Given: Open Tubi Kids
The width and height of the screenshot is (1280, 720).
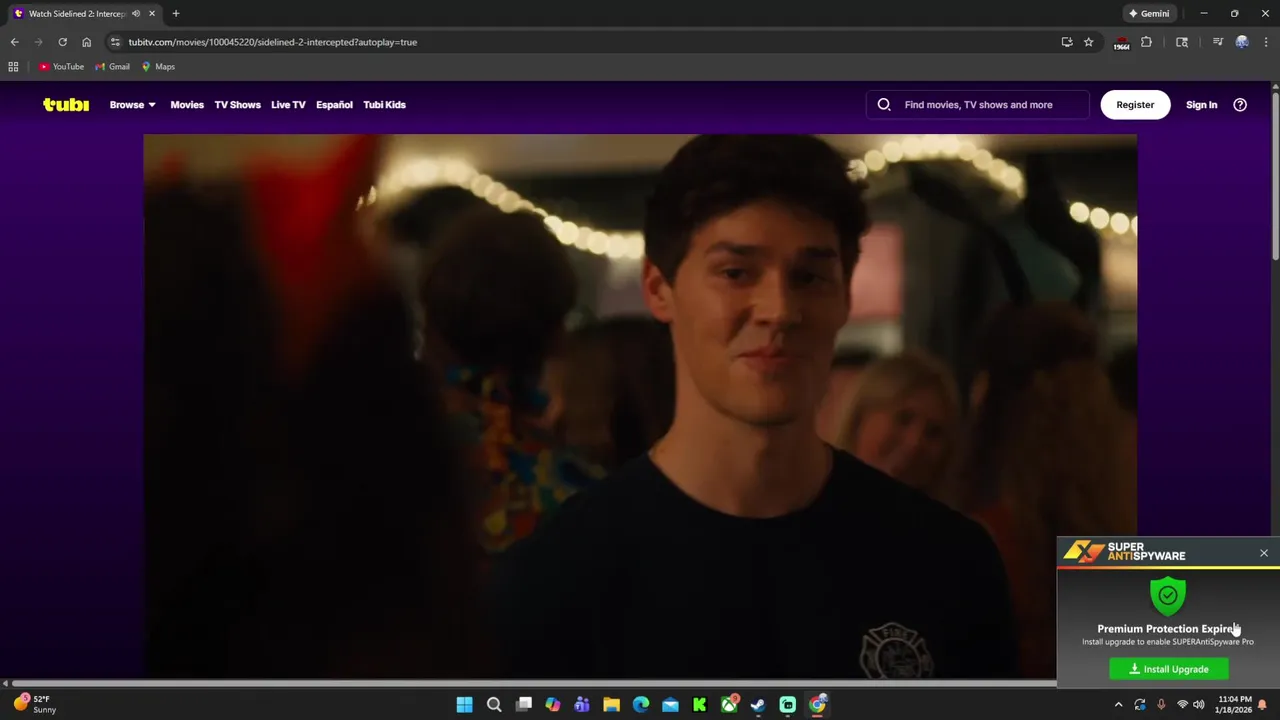Looking at the screenshot, I should [384, 104].
